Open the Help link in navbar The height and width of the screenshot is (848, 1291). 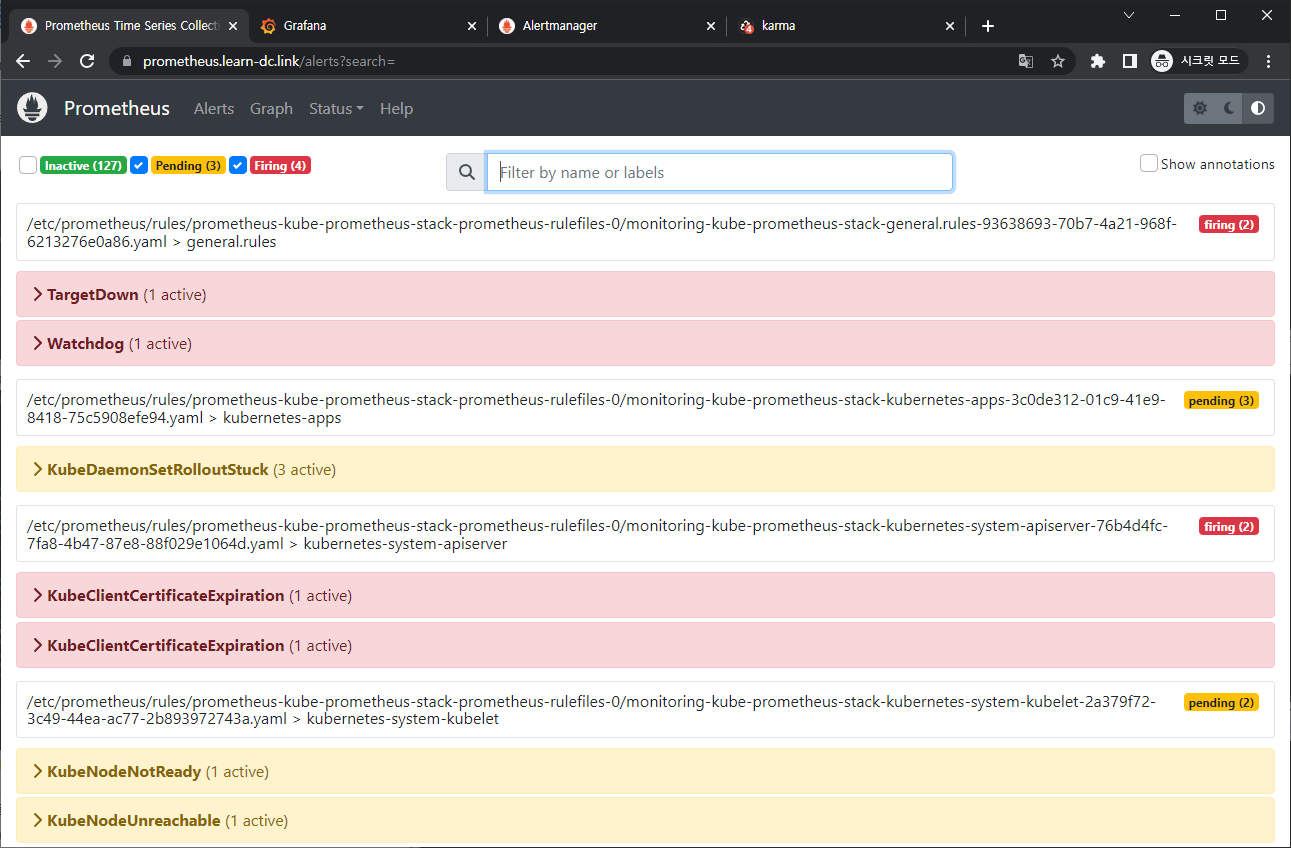pos(396,108)
